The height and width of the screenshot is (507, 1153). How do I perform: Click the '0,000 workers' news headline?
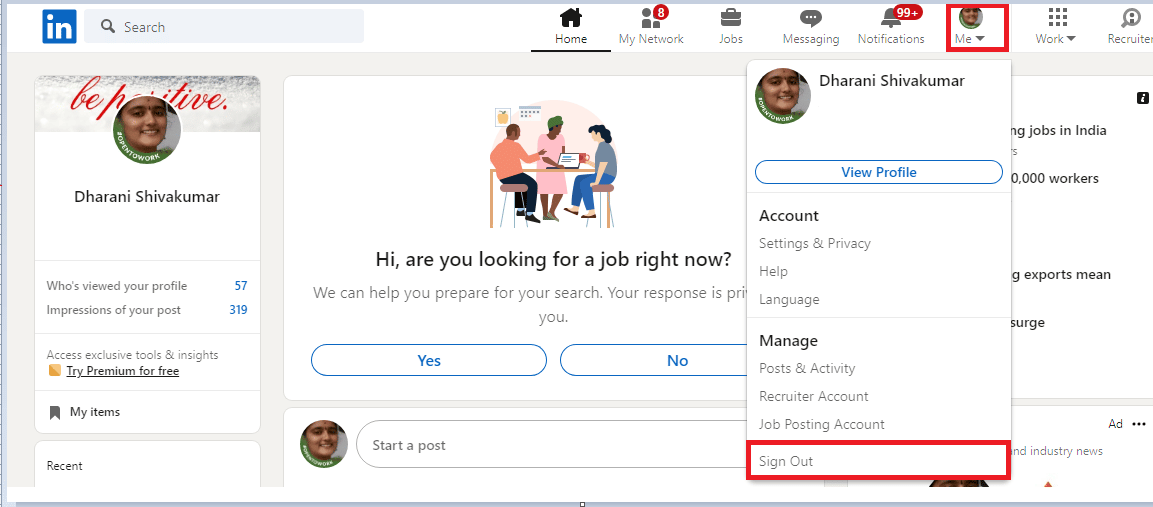coord(1055,178)
